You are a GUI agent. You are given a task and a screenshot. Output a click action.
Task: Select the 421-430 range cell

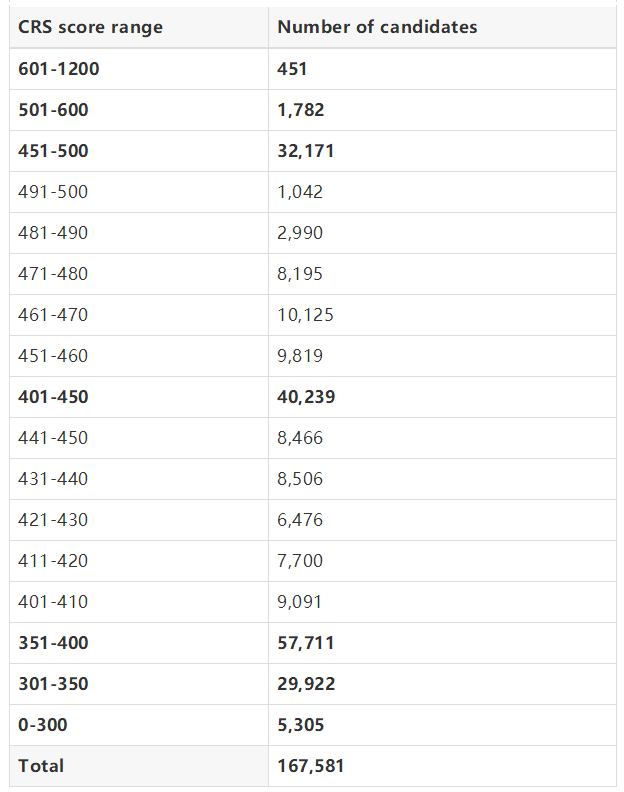(x=53, y=520)
